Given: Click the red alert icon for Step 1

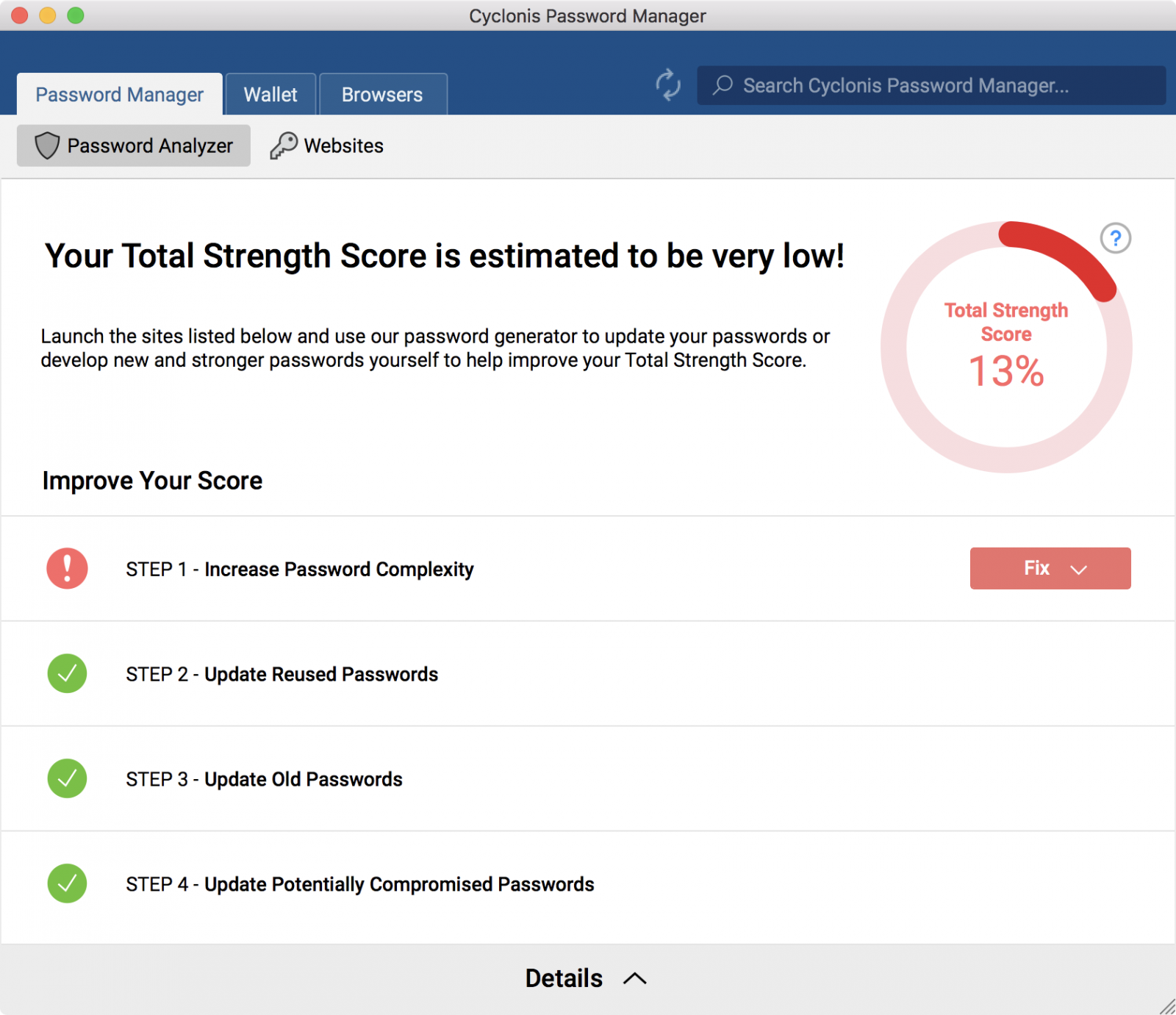Looking at the screenshot, I should [x=67, y=568].
